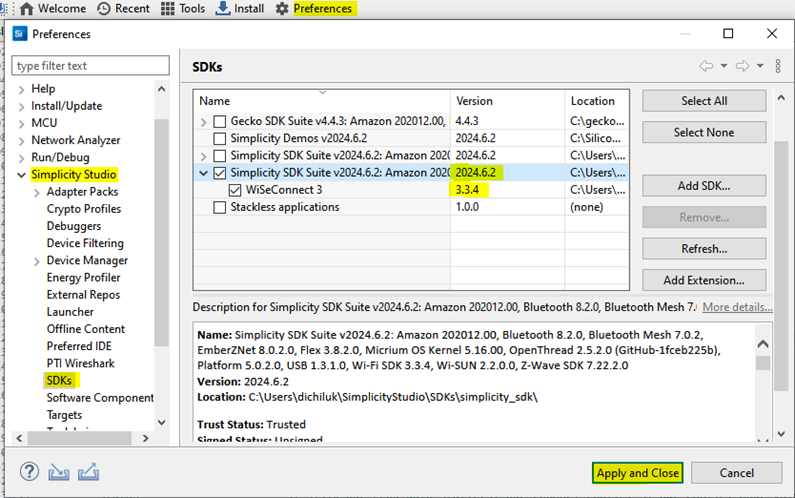Select Device Filtering in the tree

coord(85,243)
